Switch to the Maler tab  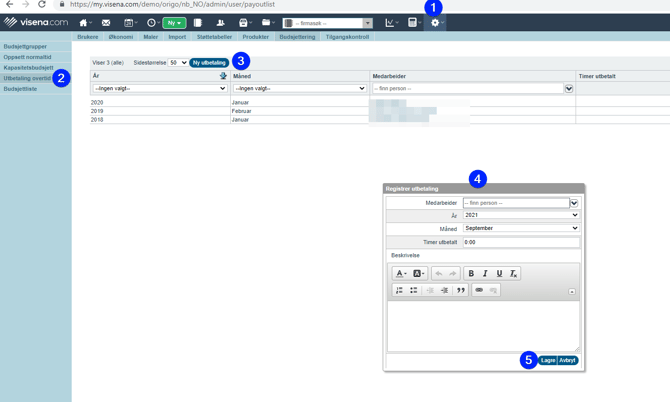coord(150,37)
